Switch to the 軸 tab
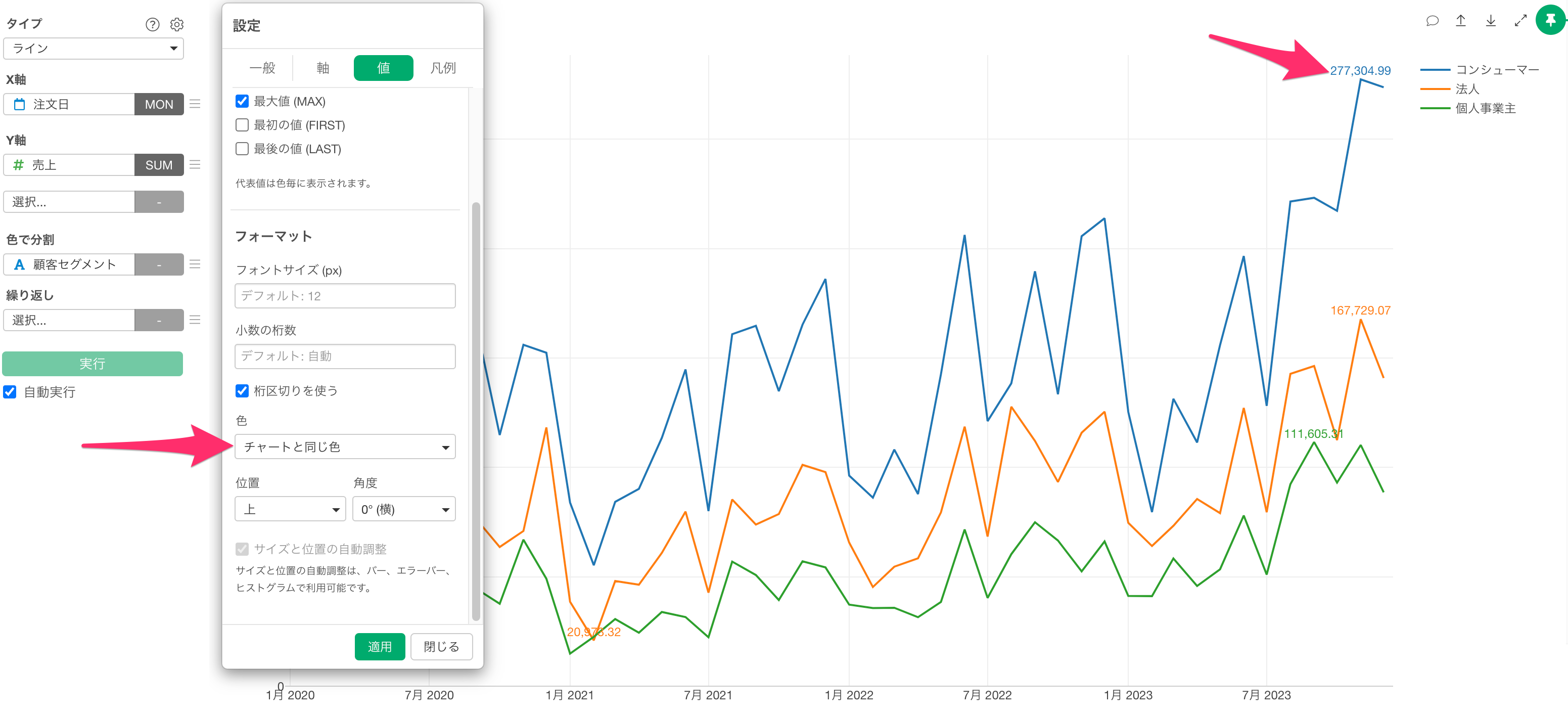Screen dimensions: 1568x714 click(x=322, y=68)
